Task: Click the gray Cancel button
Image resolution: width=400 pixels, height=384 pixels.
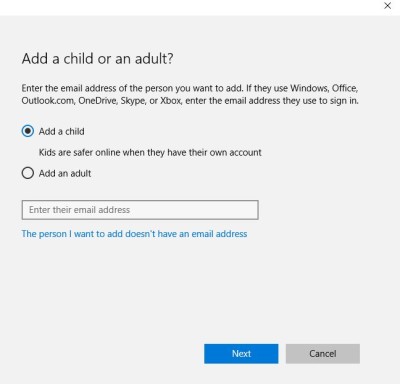Action: [x=323, y=354]
